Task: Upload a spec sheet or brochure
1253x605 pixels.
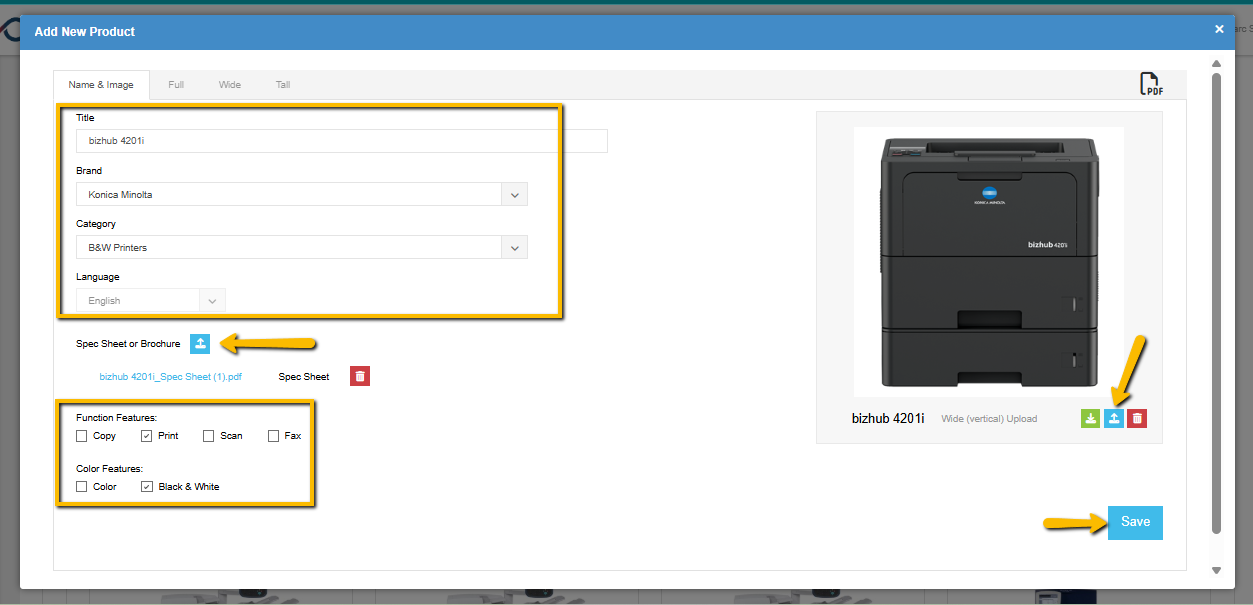Action: coord(200,344)
